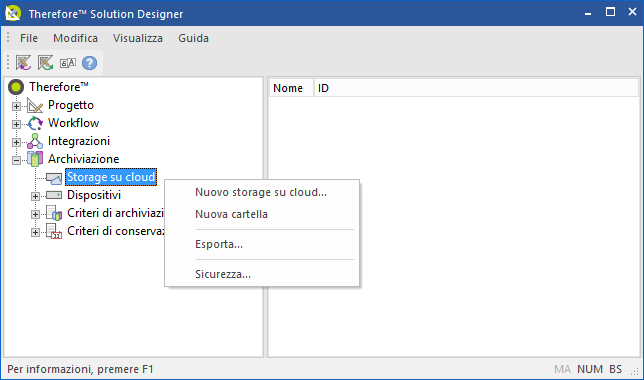644x380 pixels.
Task: Click the Criteri di conservazione icon
Action: click(x=54, y=231)
